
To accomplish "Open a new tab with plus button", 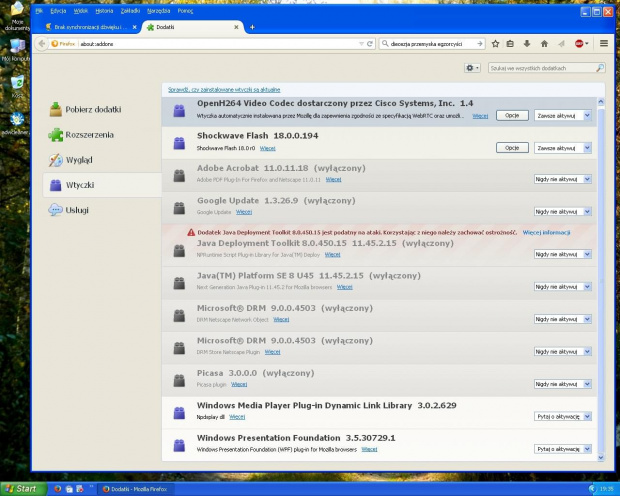I will click(252, 27).
